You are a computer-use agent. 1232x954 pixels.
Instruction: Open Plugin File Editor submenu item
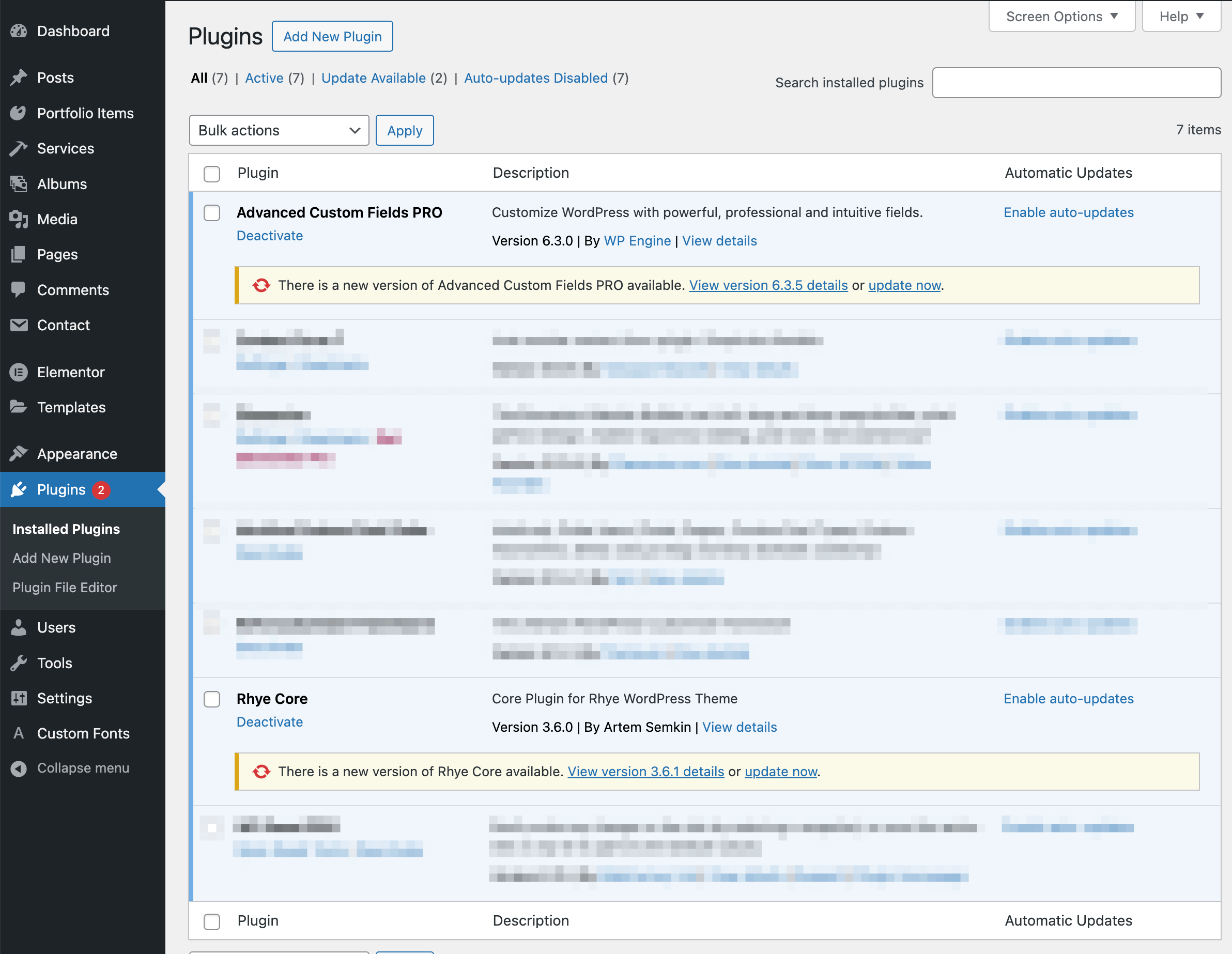pos(65,587)
